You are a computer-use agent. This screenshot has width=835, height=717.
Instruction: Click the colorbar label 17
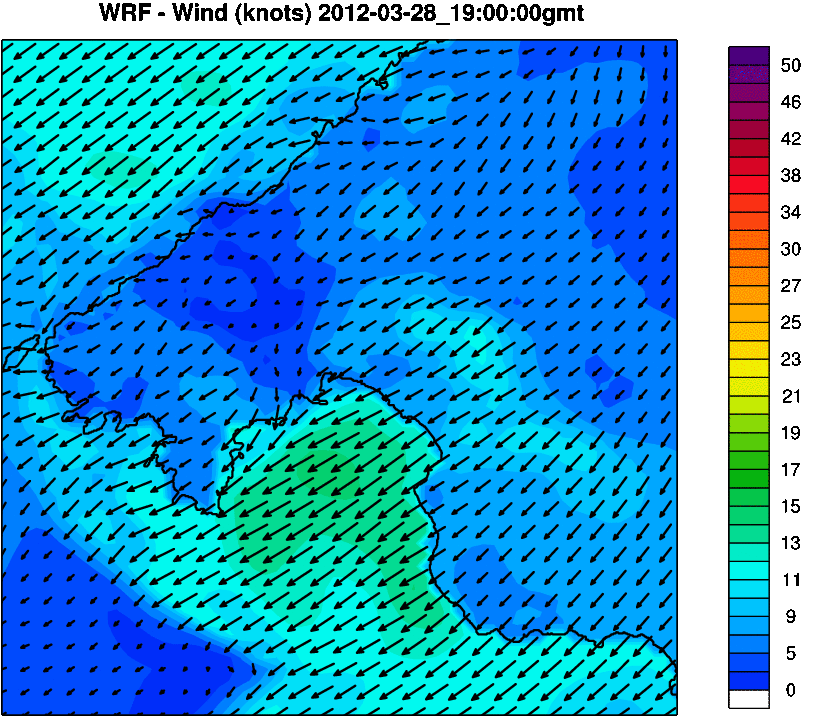tap(791, 470)
